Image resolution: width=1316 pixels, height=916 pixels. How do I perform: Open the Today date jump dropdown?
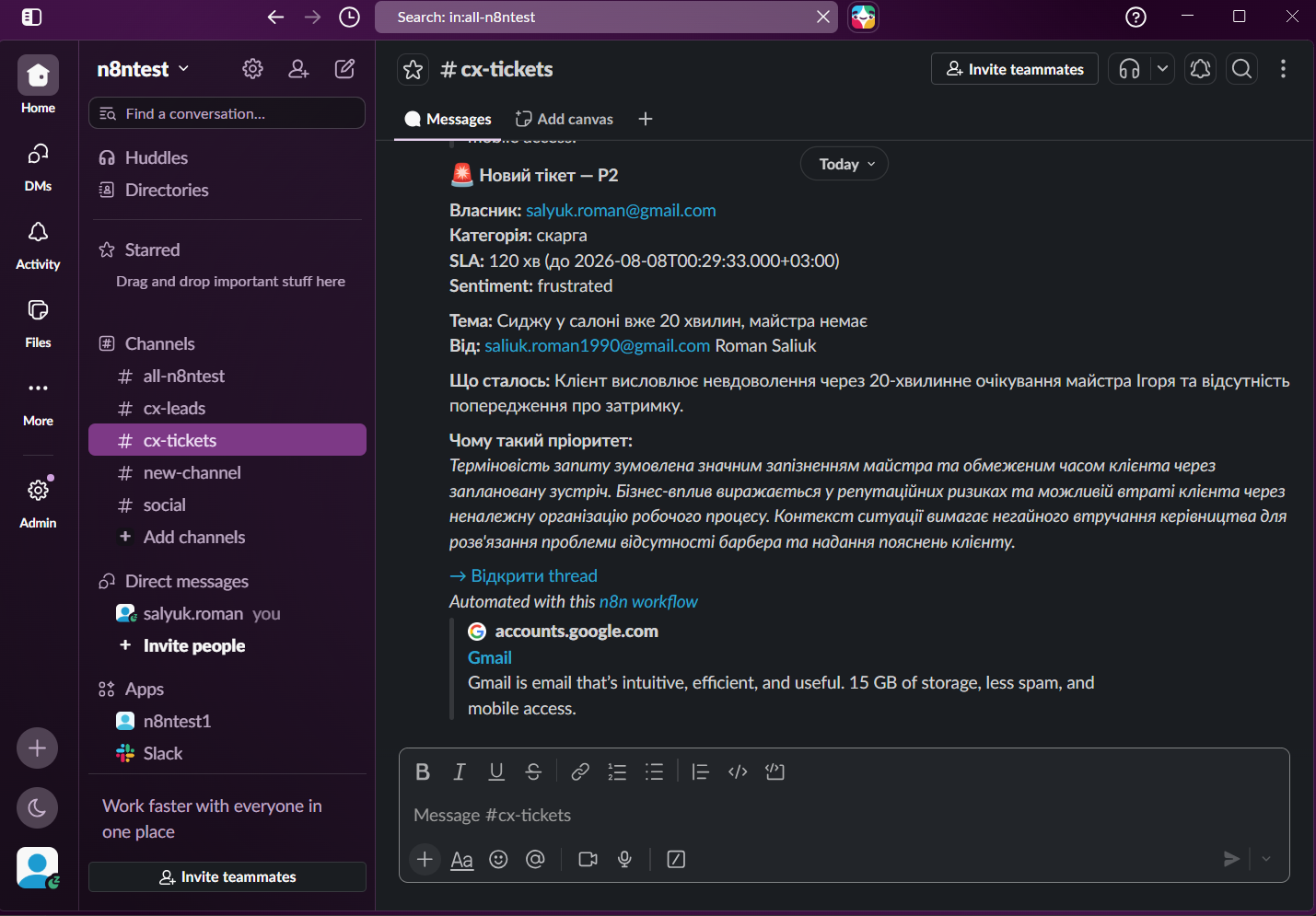click(844, 164)
